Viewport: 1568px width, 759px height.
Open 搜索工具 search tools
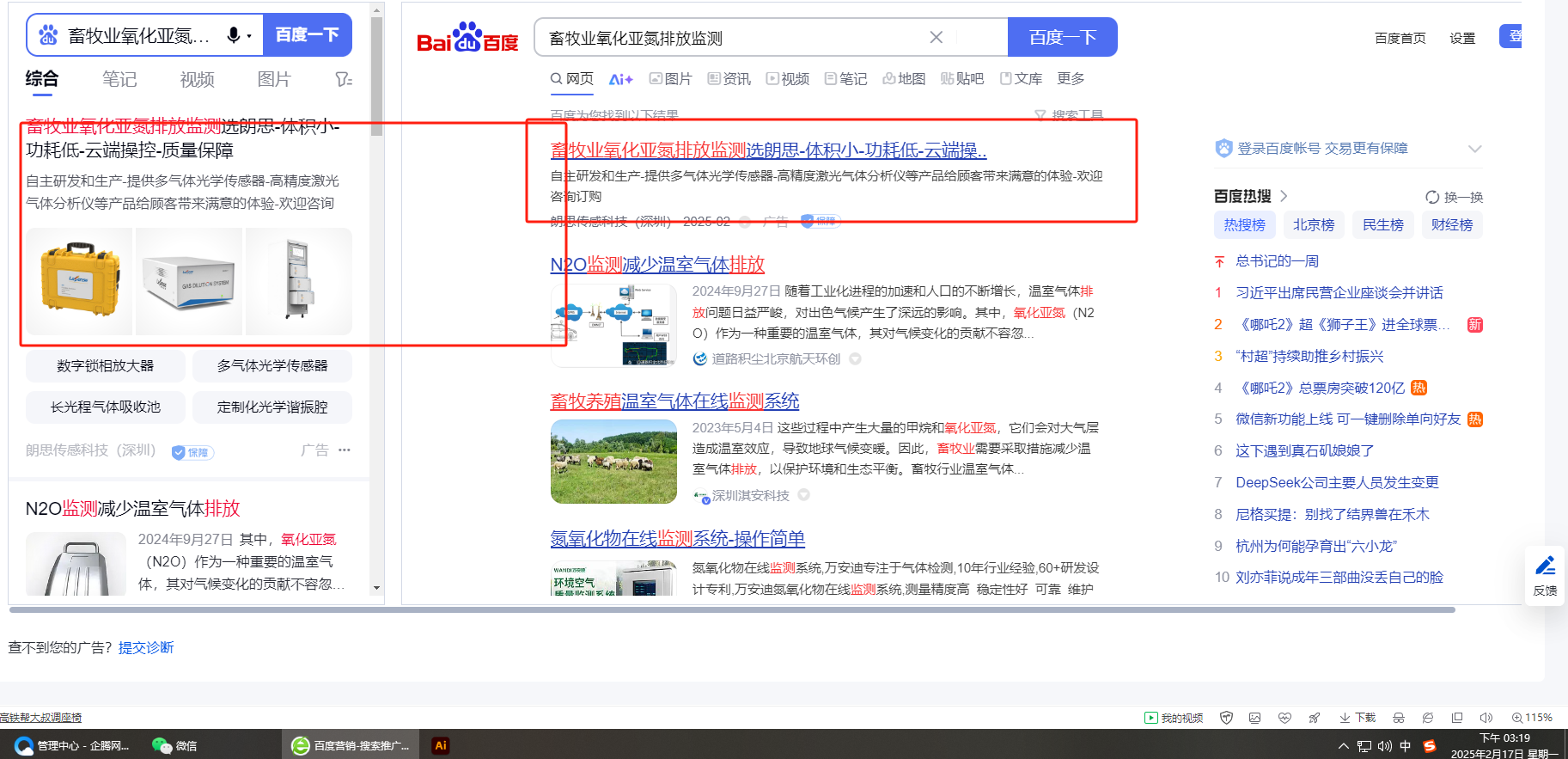tap(1069, 115)
